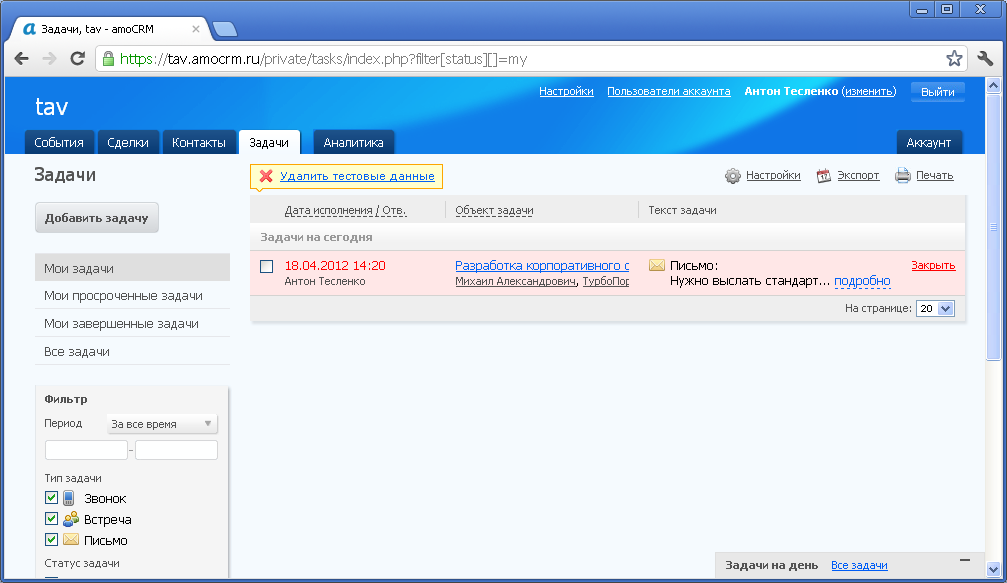1007x583 pixels.
Task: Open the Аналитика tab
Action: [x=353, y=143]
